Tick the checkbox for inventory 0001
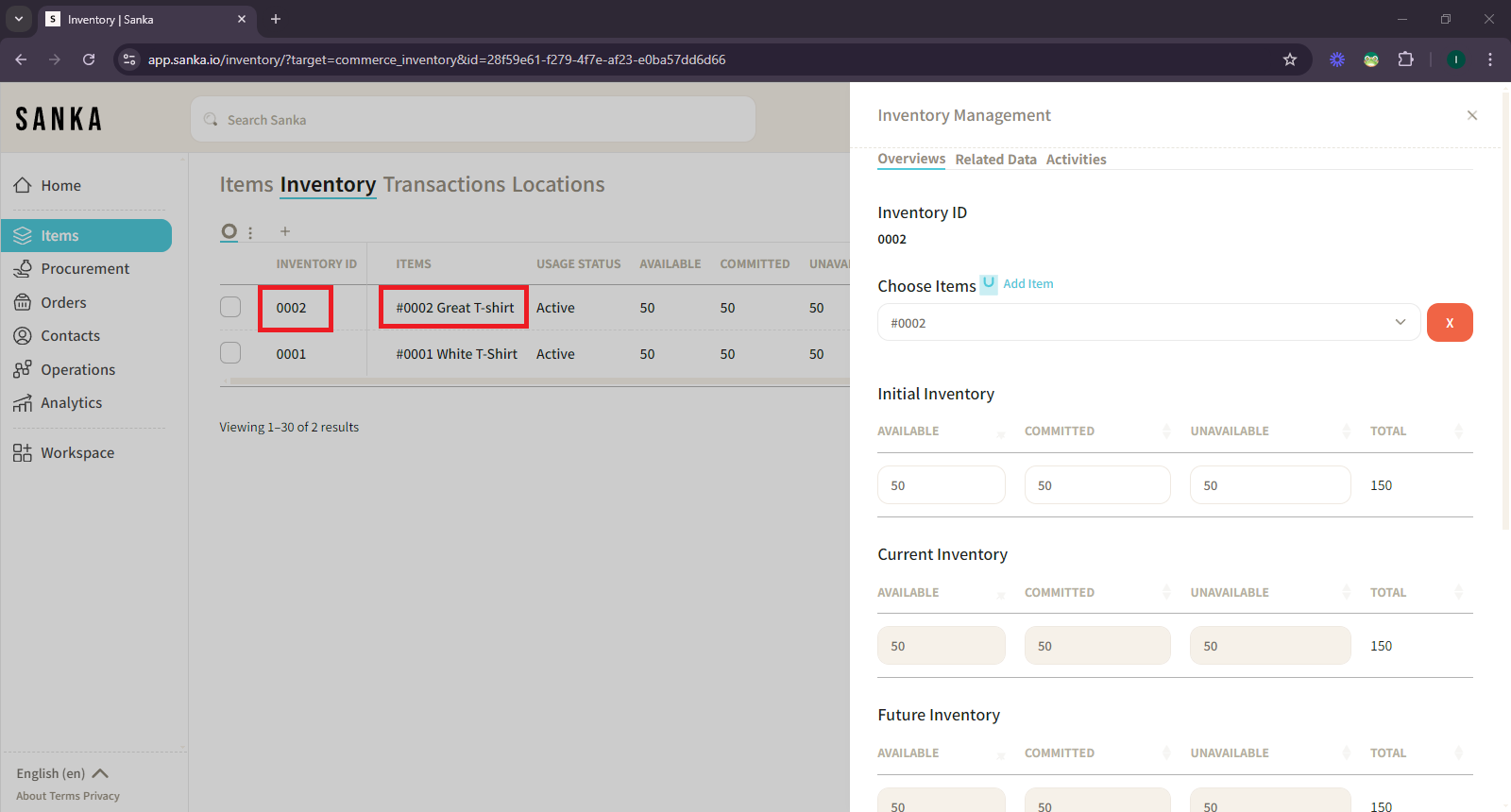1511x812 pixels. [x=230, y=353]
